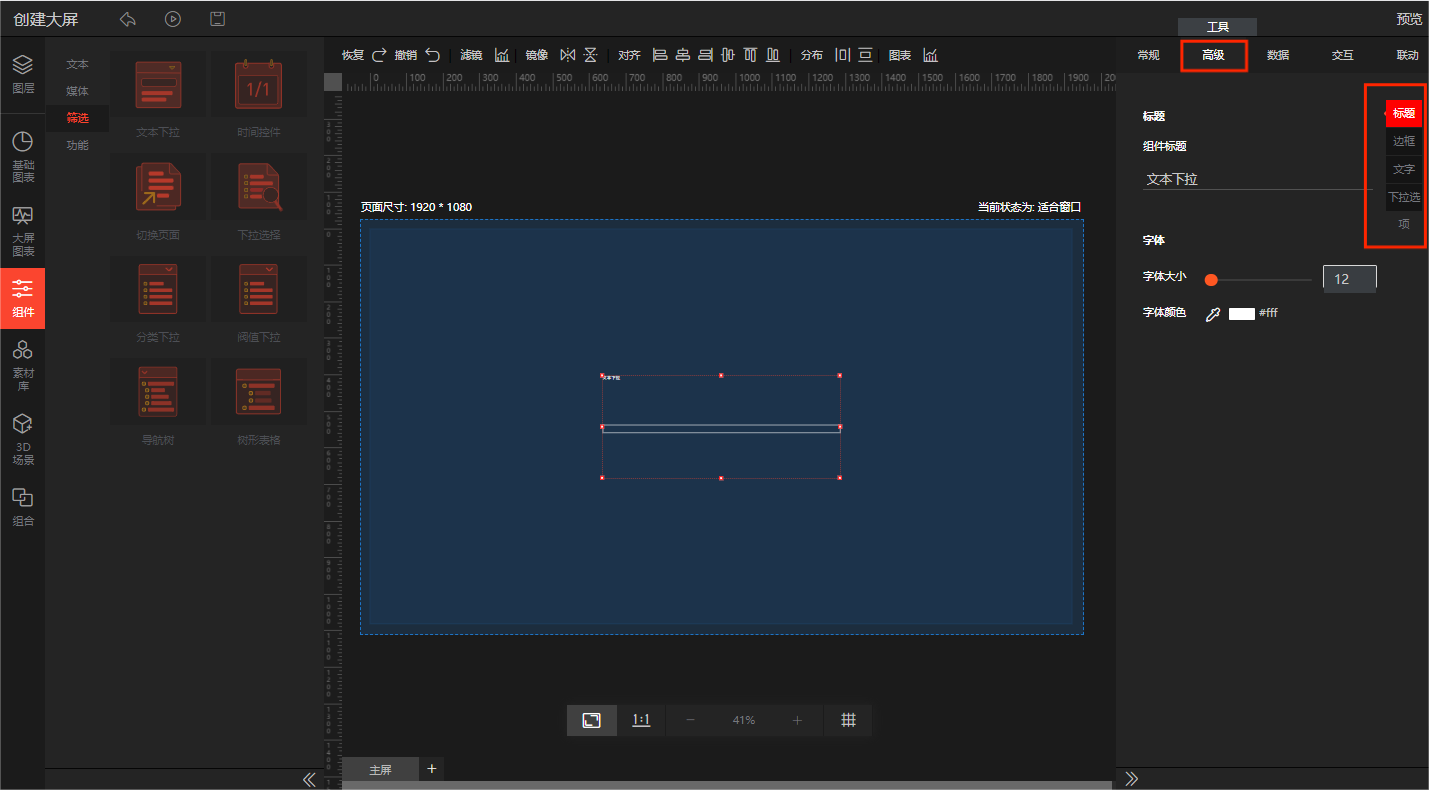Click the align horizontal center icon
Image resolution: width=1429 pixels, height=790 pixels.
[x=683, y=55]
